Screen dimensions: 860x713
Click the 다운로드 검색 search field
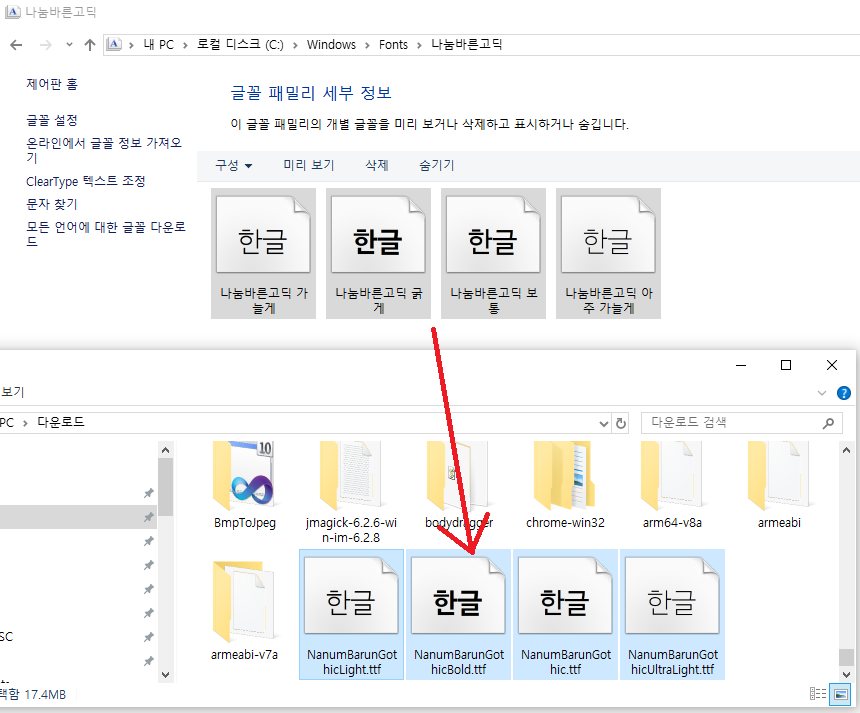click(742, 423)
